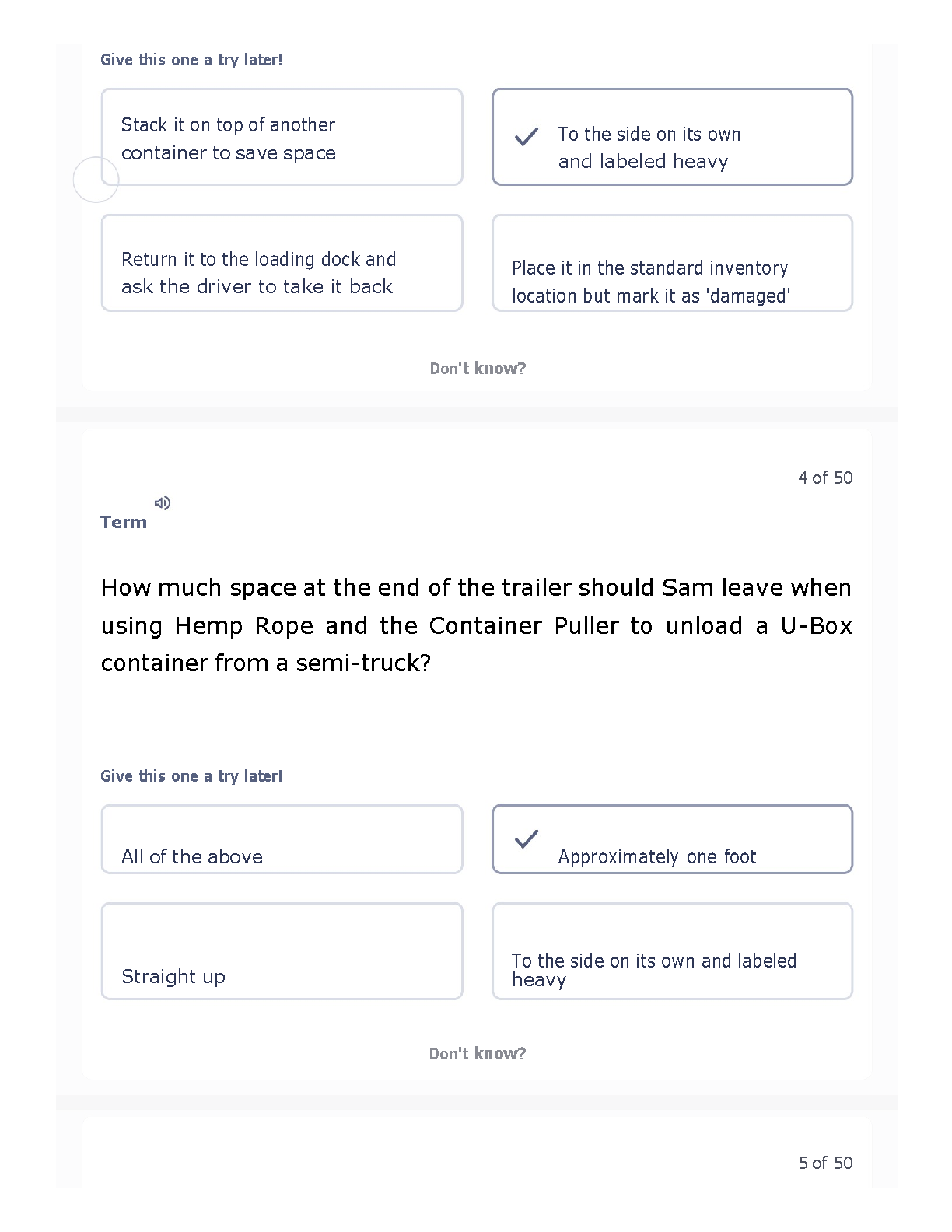Click the checkmark on 'Approximately one foot'
Image resolution: width=952 pixels, height=1232 pixels.
527,838
